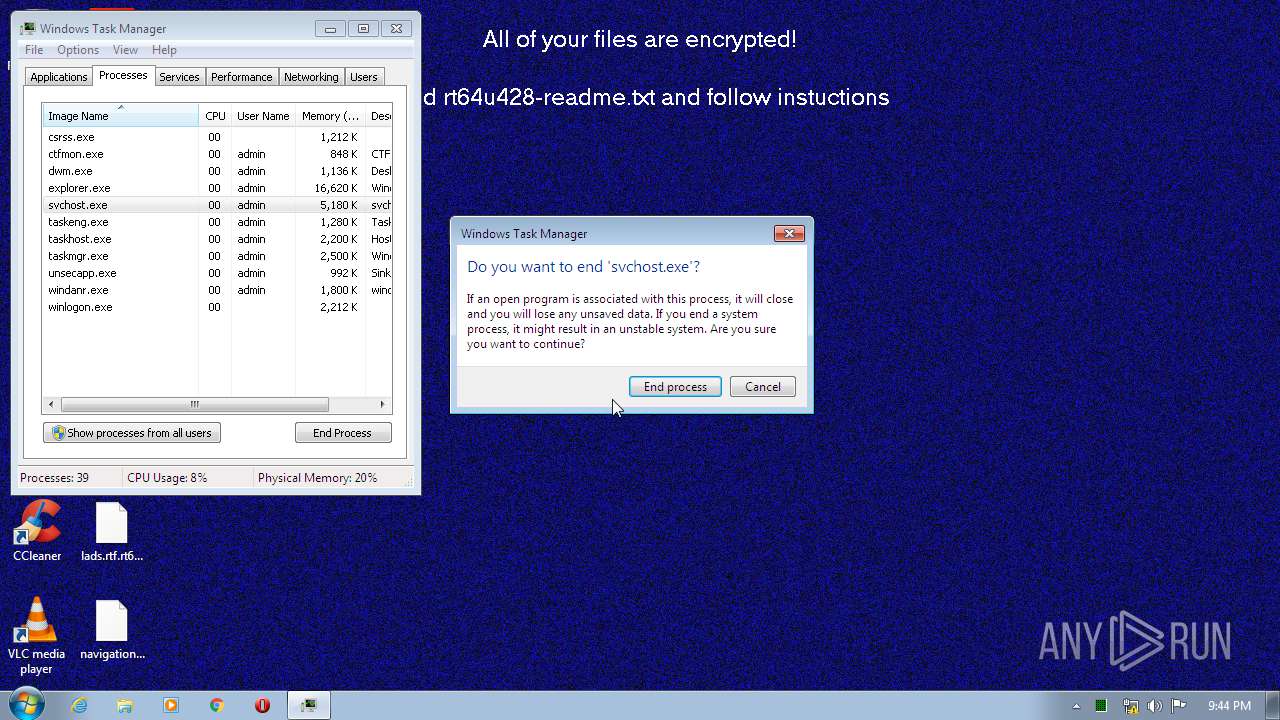Select the unsecapp.exe process row
1280x720 pixels.
(x=216, y=273)
